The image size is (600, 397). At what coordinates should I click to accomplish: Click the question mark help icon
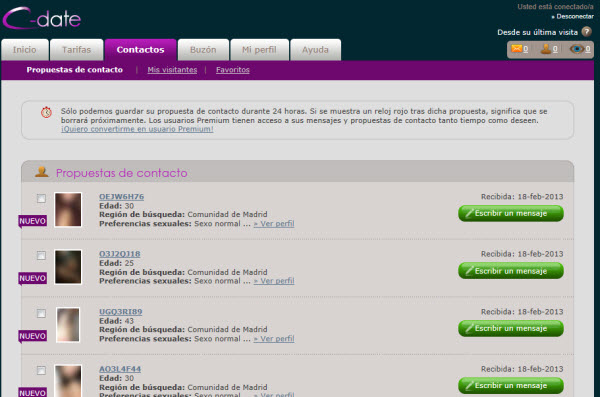[x=586, y=31]
